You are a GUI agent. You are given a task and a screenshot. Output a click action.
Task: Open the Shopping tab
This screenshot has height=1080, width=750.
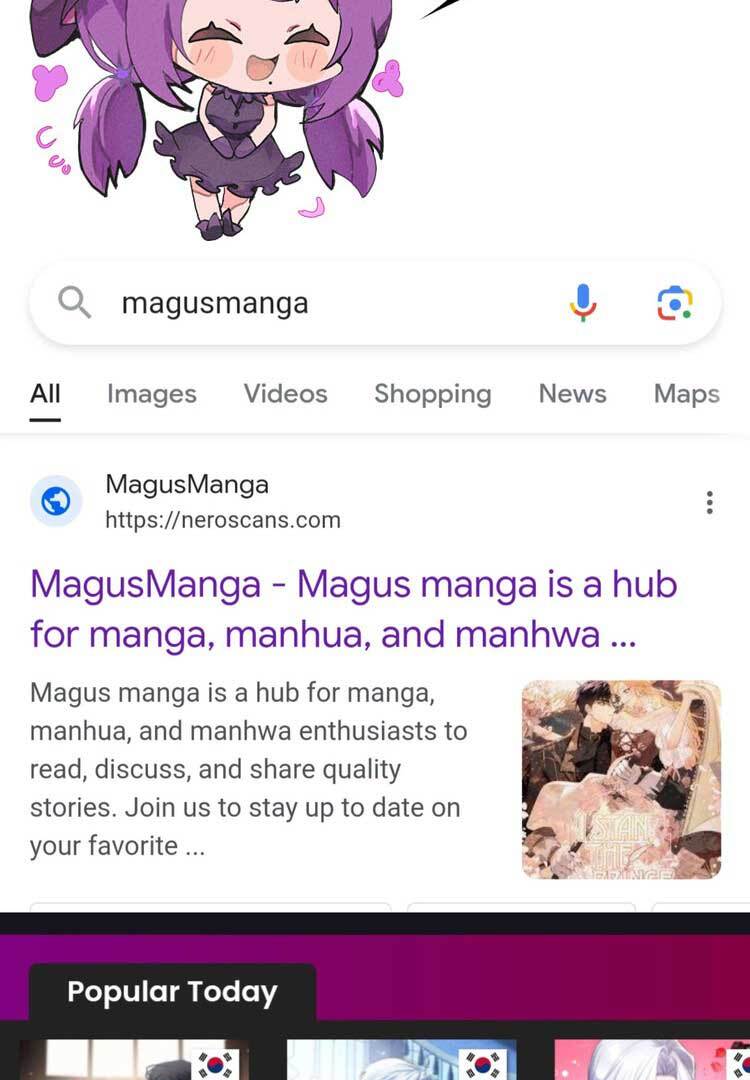coord(433,394)
